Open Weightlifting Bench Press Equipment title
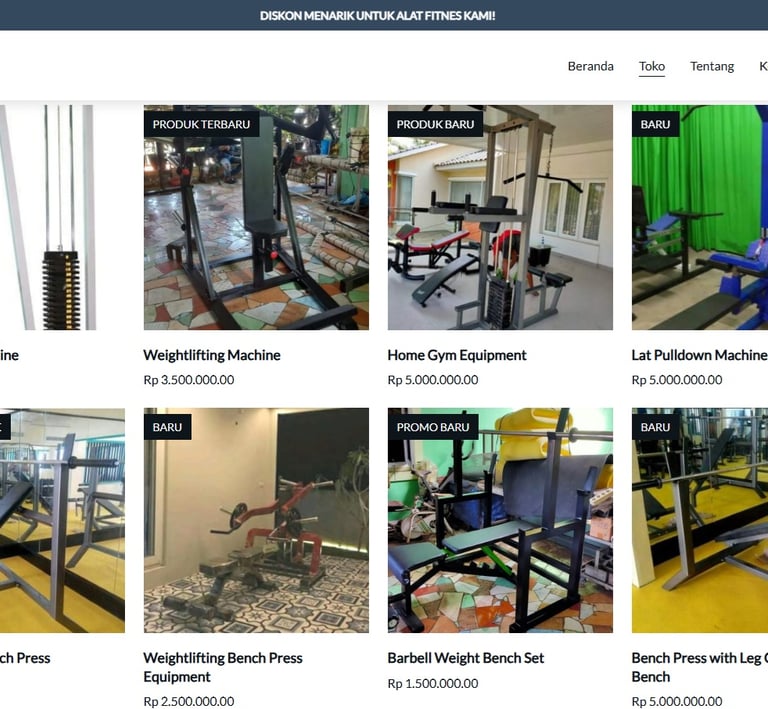 pyautogui.click(x=223, y=667)
